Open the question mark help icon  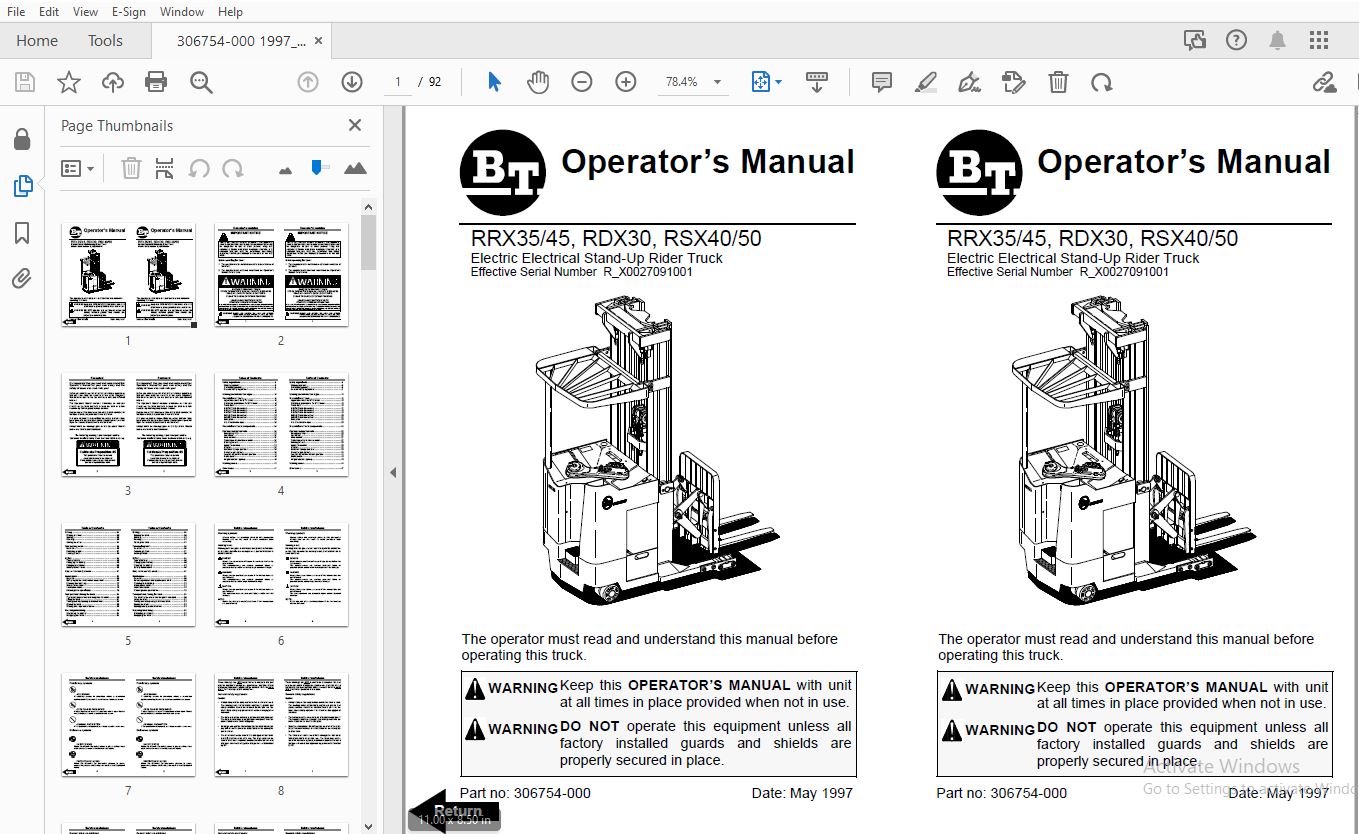click(x=1237, y=40)
